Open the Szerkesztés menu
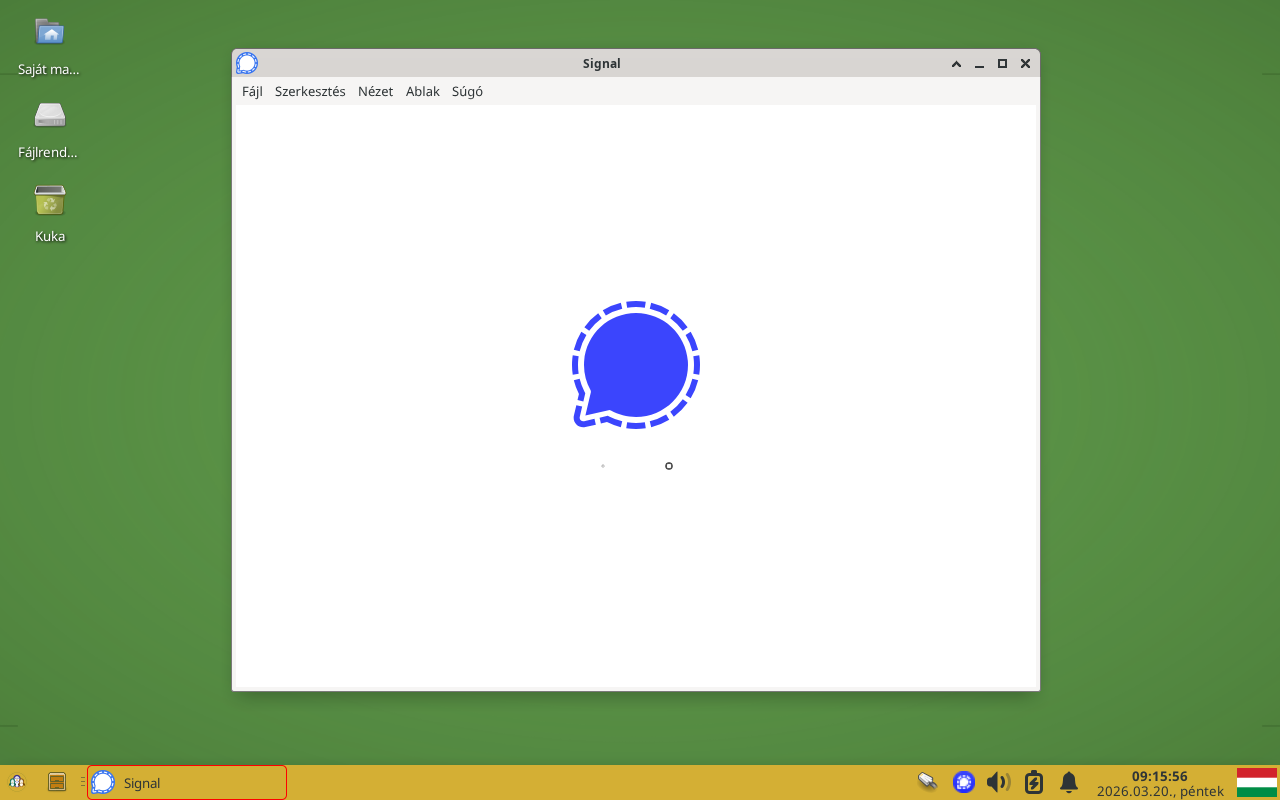Screen dimensions: 1280x800 coord(310,91)
